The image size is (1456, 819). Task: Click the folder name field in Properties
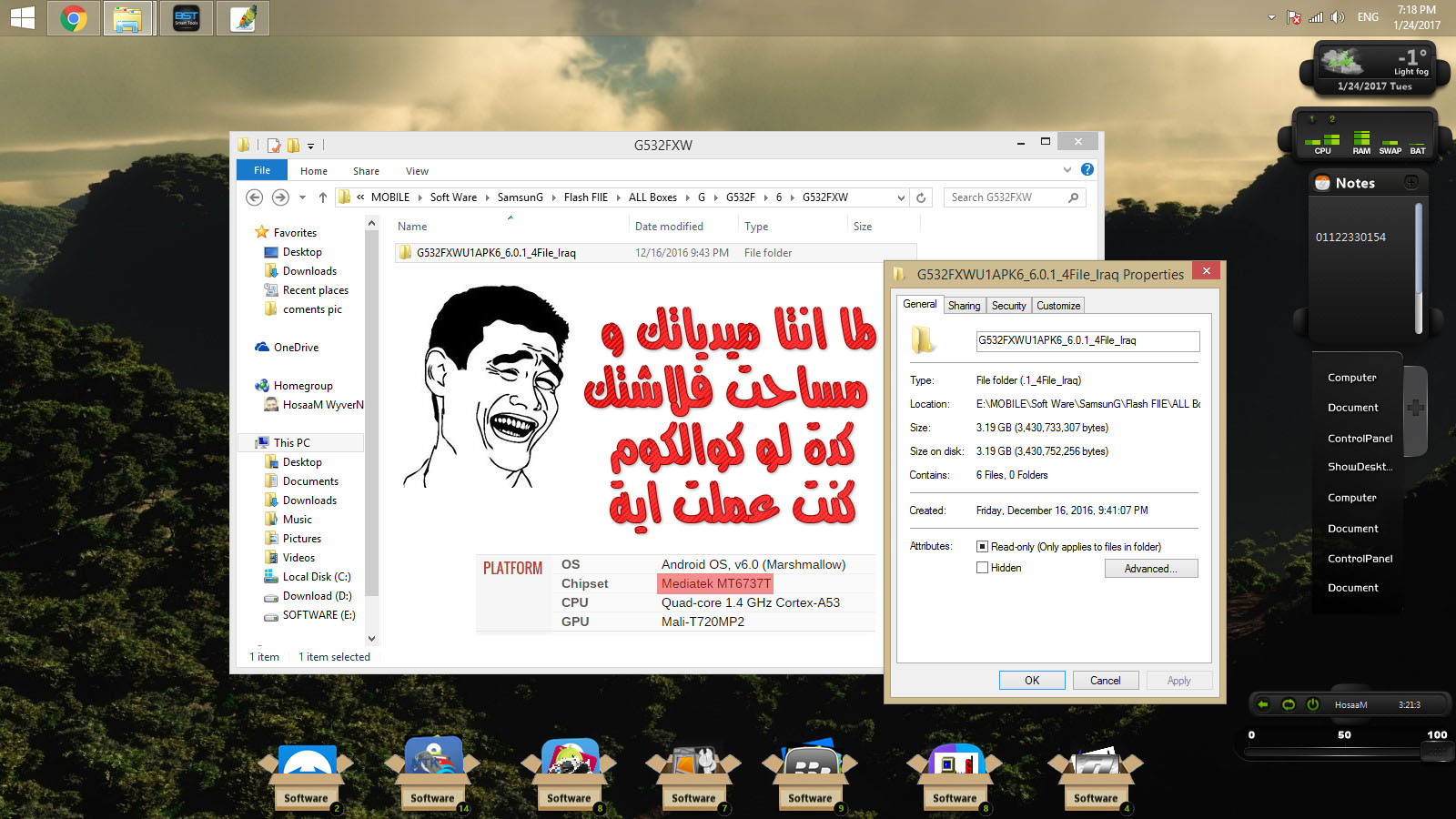pyautogui.click(x=1087, y=340)
